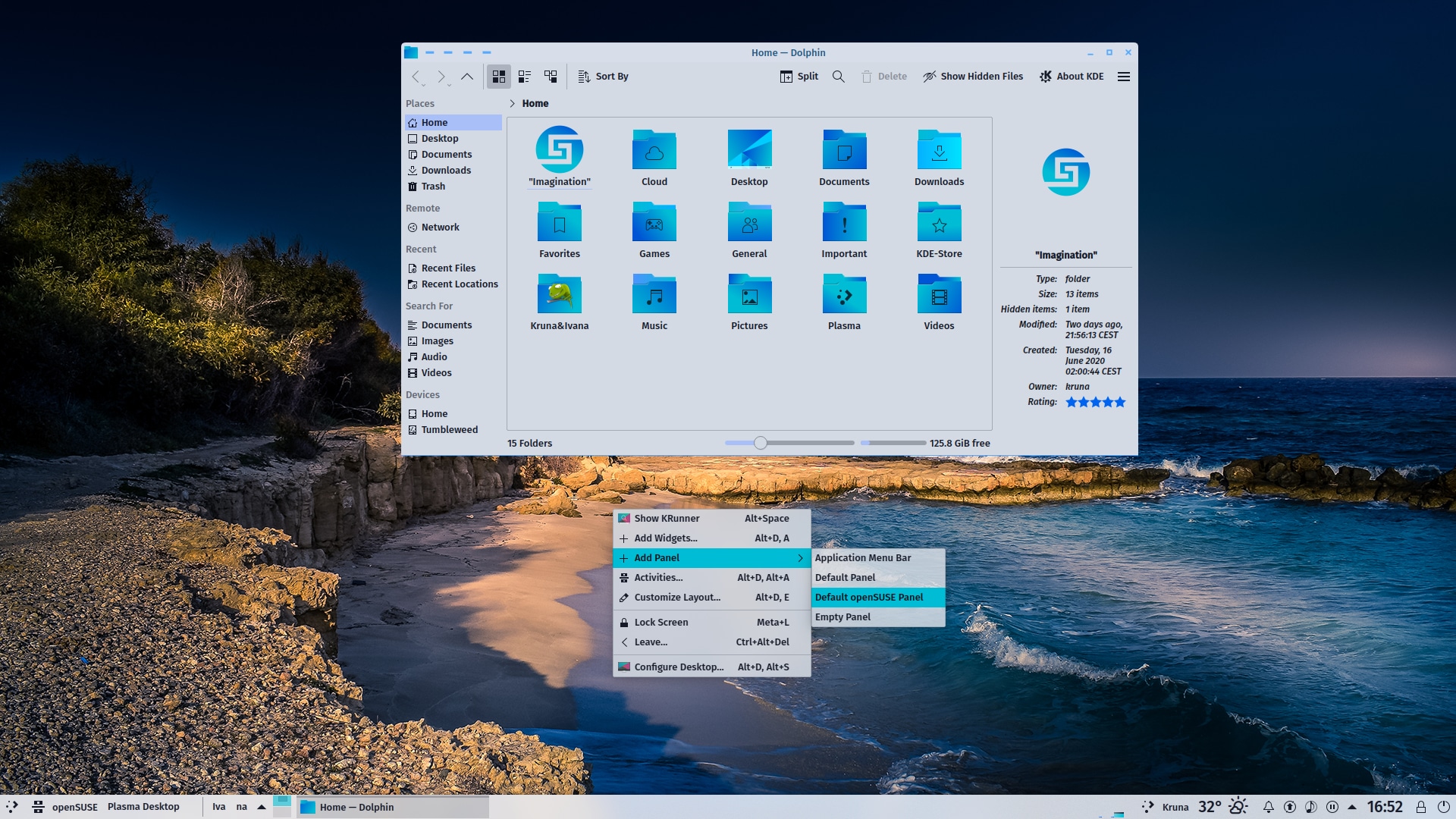Open the 16:52 clock
The width and height of the screenshot is (1456, 819).
pyautogui.click(x=1385, y=807)
